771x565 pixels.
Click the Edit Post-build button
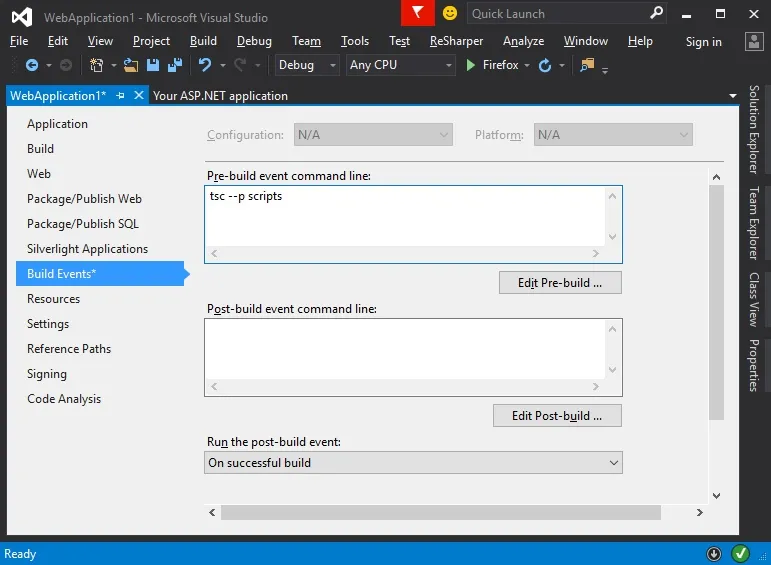(557, 416)
